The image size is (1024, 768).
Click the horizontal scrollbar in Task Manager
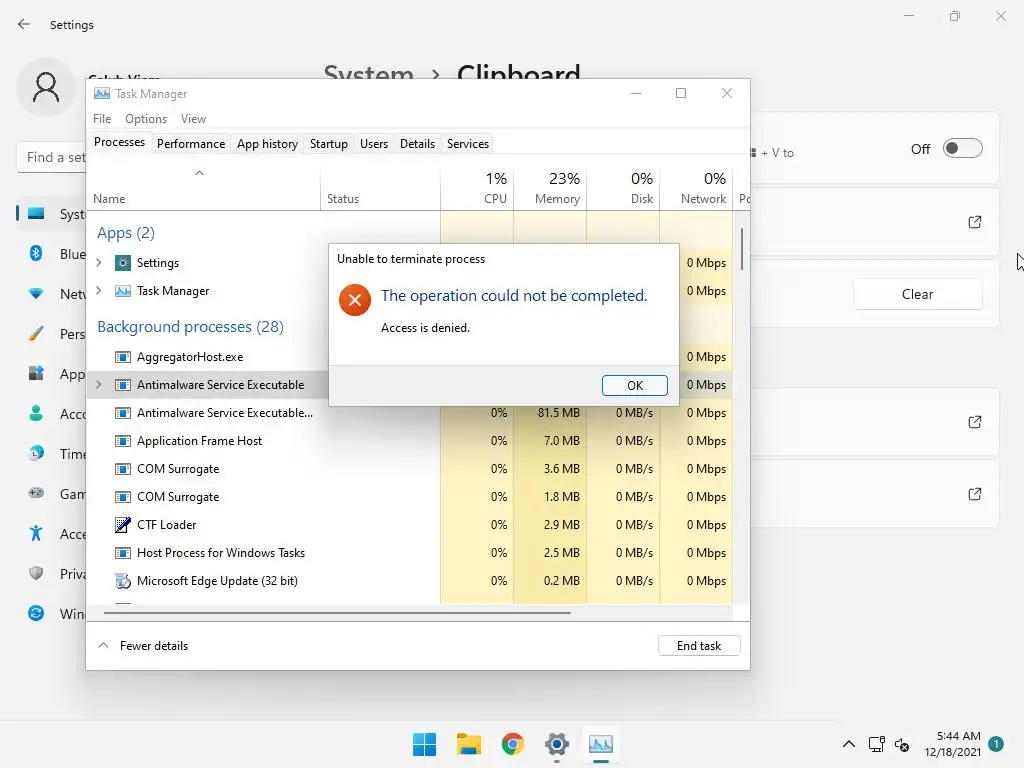point(337,613)
